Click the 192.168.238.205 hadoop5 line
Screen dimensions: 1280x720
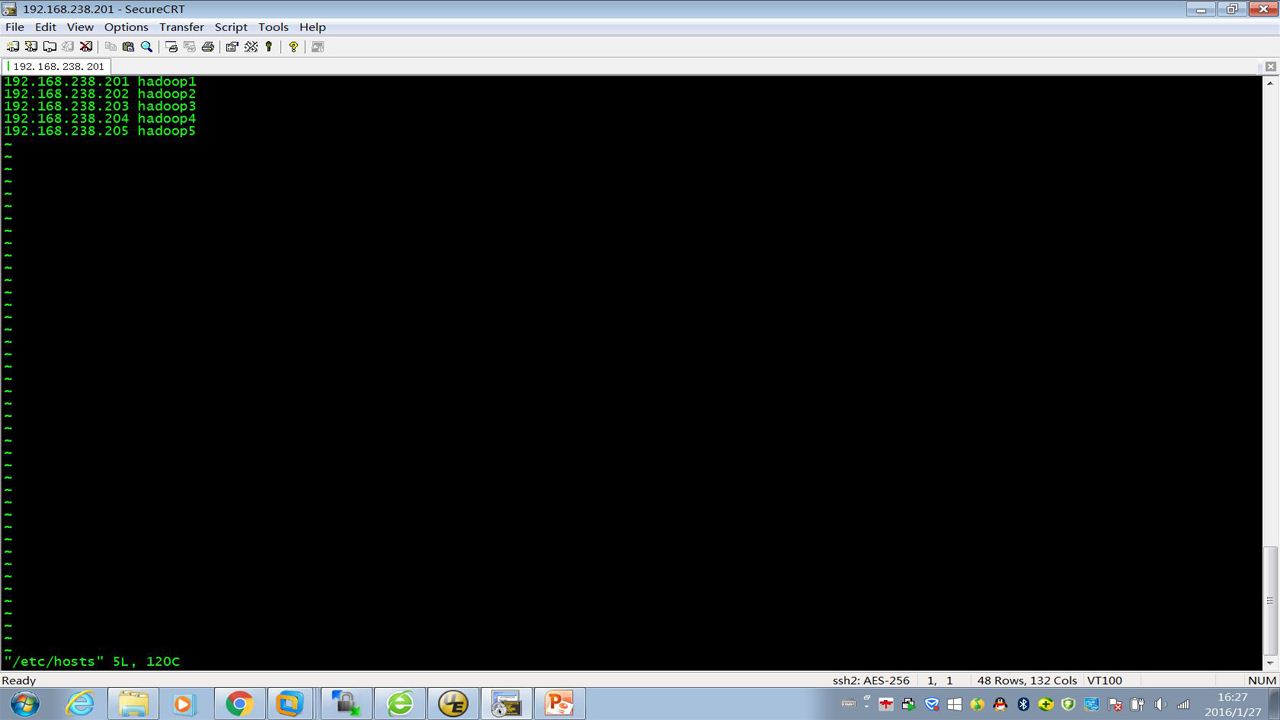(x=100, y=131)
